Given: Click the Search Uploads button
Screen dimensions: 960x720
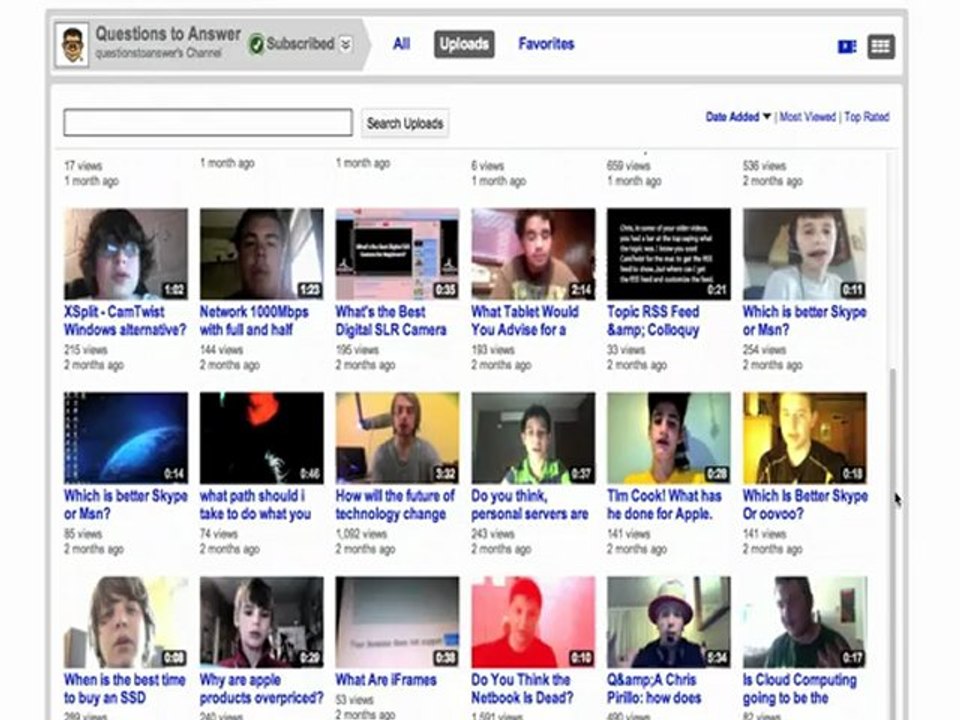Looking at the screenshot, I should tap(405, 123).
